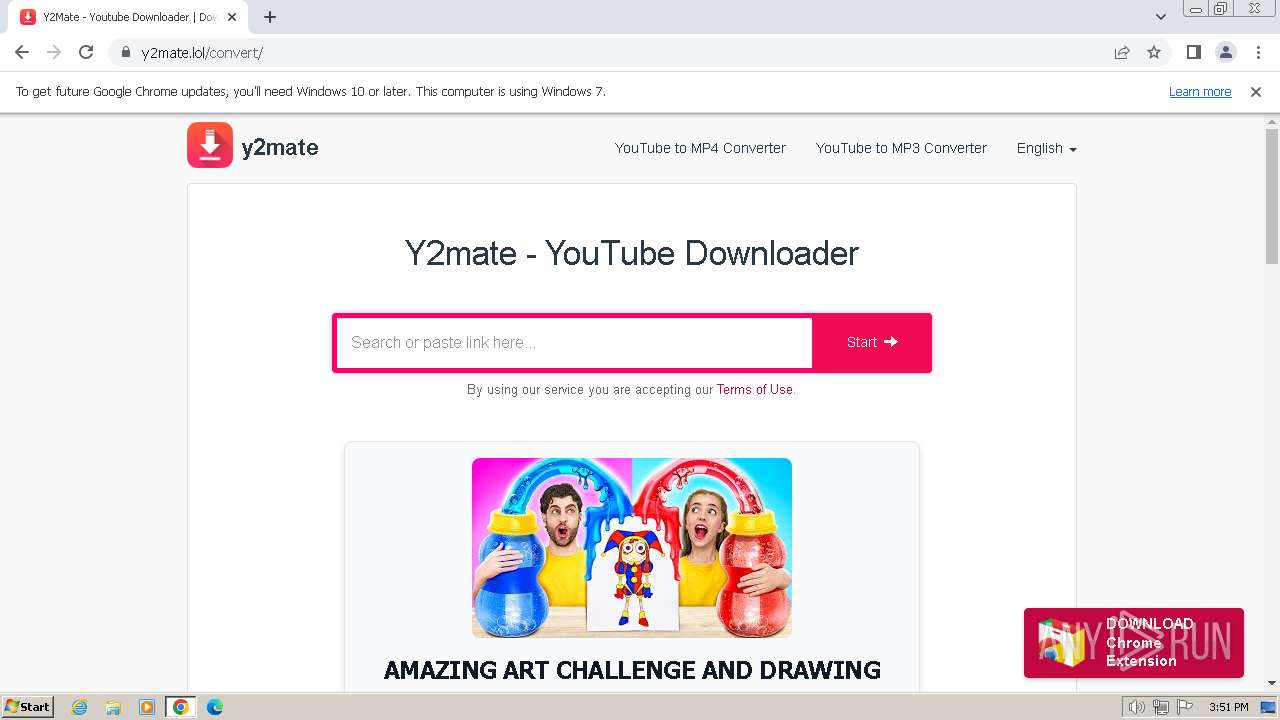This screenshot has width=1280, height=720.
Task: Click the Amazing Art Challenge and Drawing title
Action: pyautogui.click(x=632, y=670)
